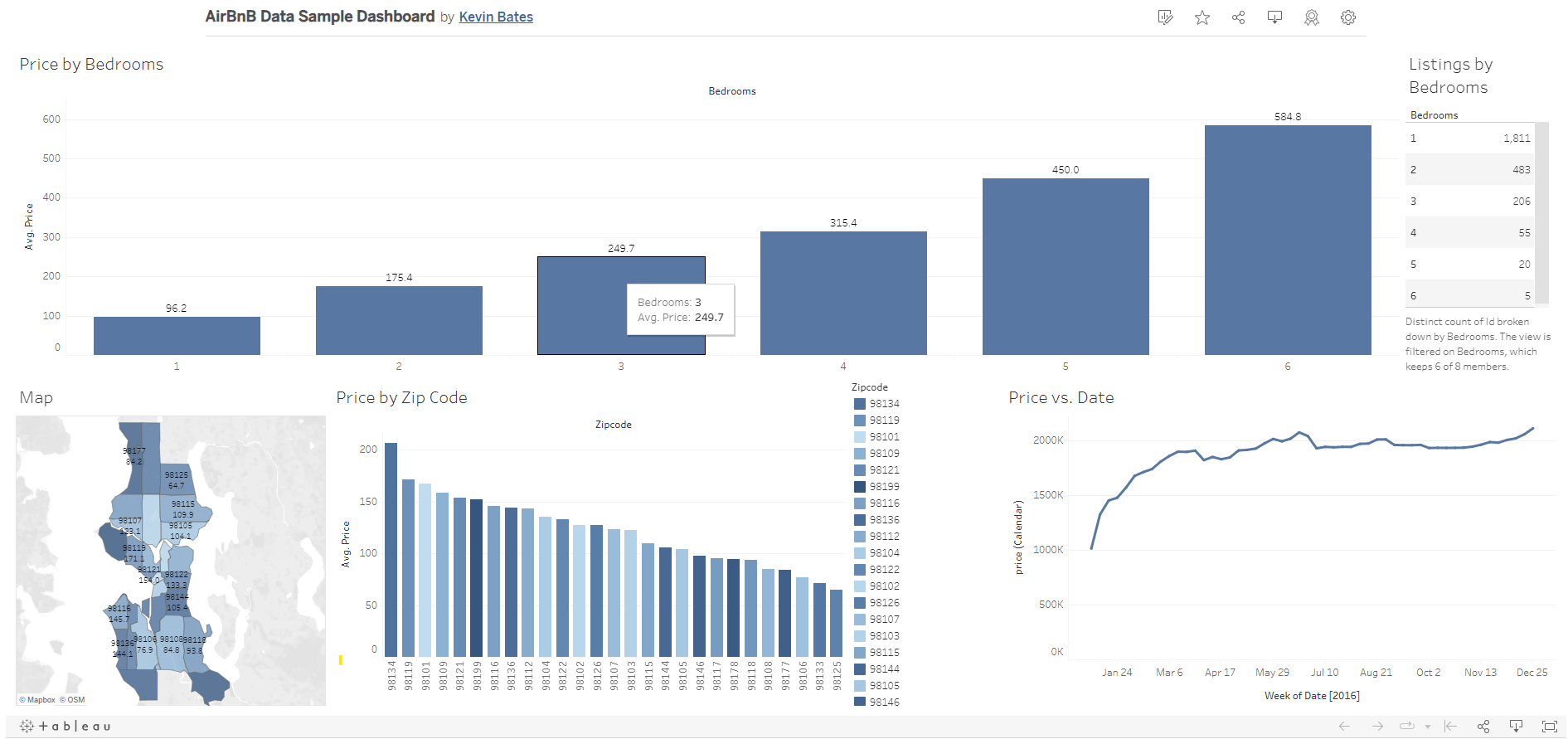Select the 4 bedroom bar labeled 315.4
Image resolution: width=1568 pixels, height=739 pixels.
[843, 293]
